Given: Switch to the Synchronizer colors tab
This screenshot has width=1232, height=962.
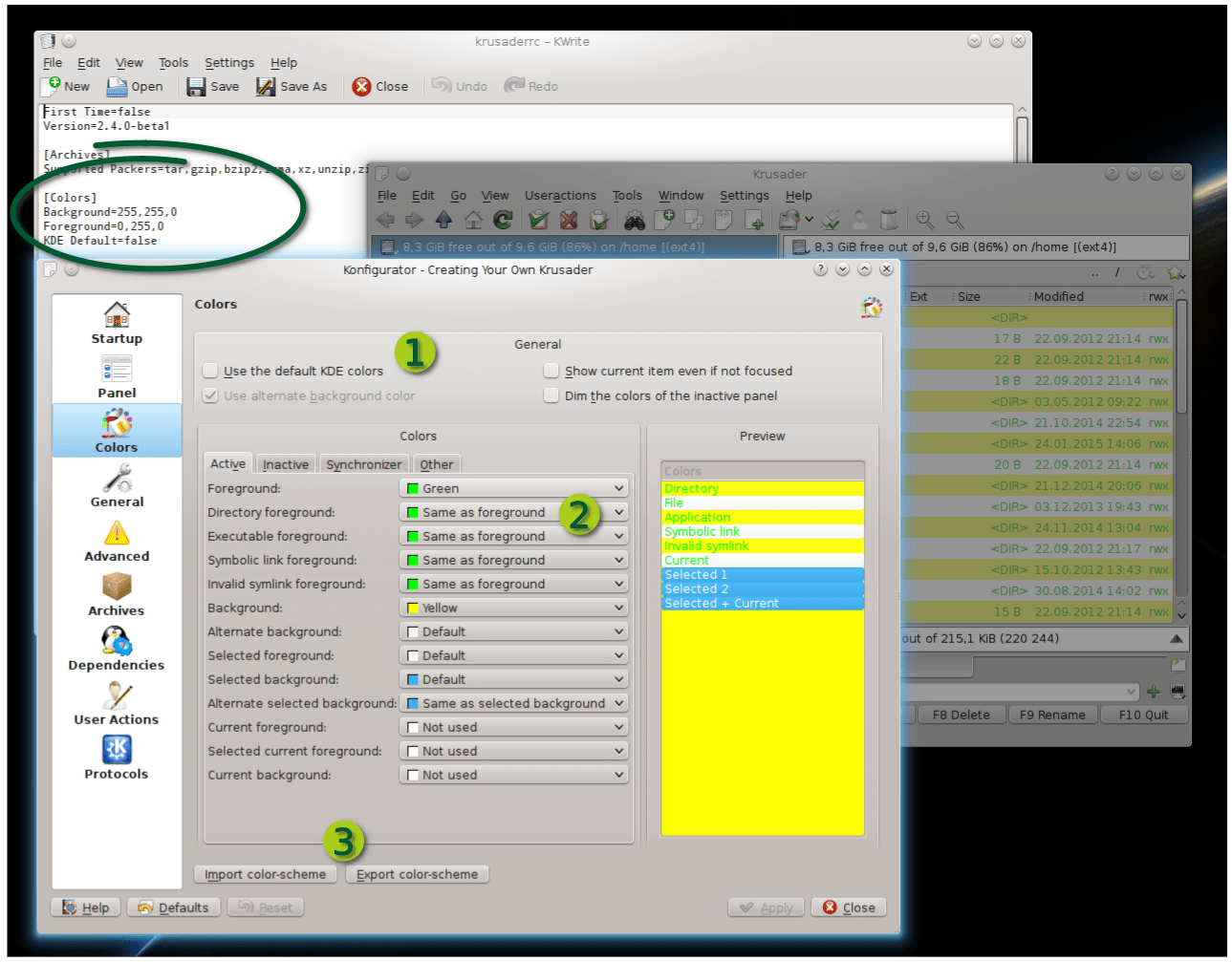Looking at the screenshot, I should coord(364,464).
